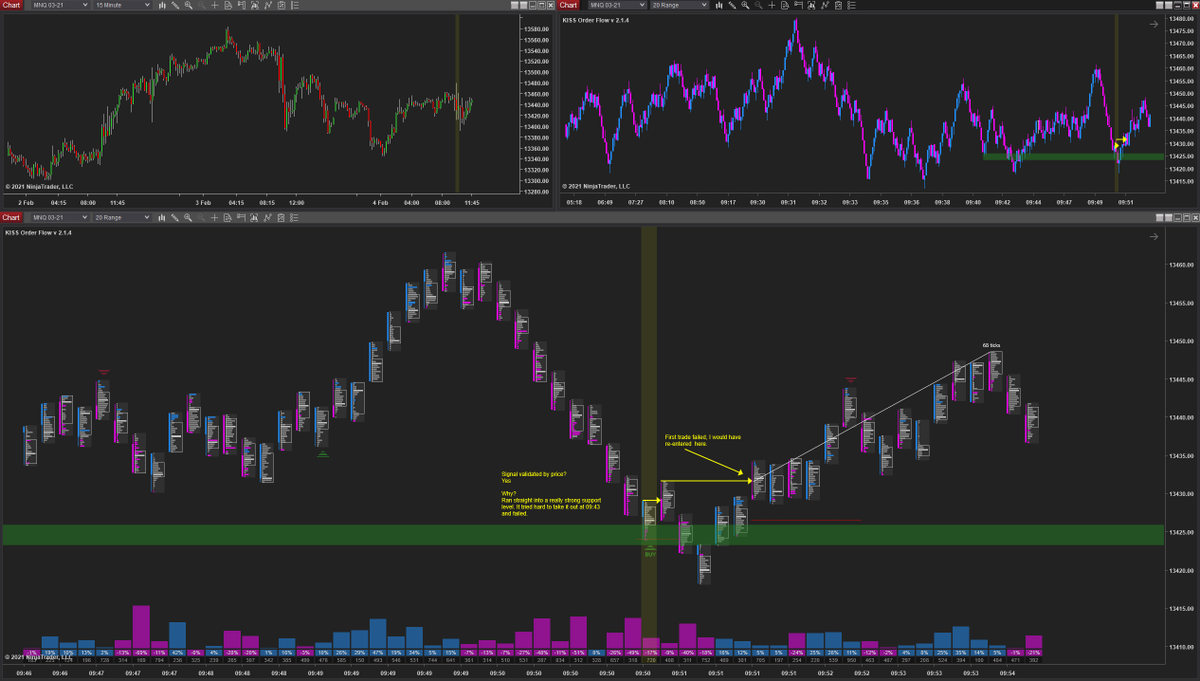
Task: Minimize the top-right chart window
Action: (1178, 5)
